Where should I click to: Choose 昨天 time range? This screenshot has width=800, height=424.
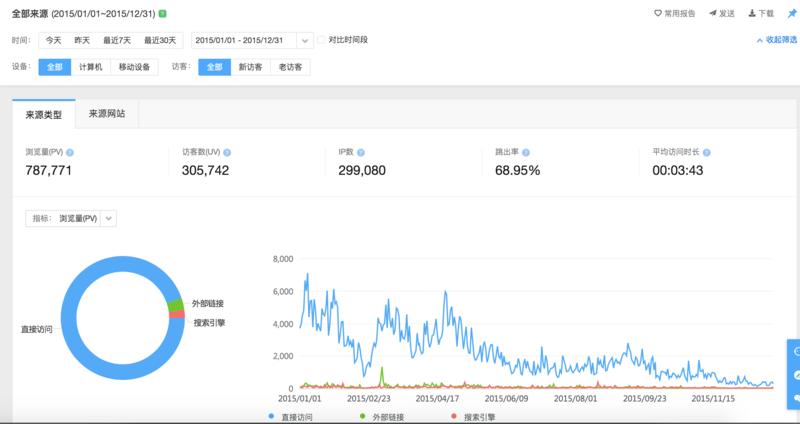pos(82,40)
